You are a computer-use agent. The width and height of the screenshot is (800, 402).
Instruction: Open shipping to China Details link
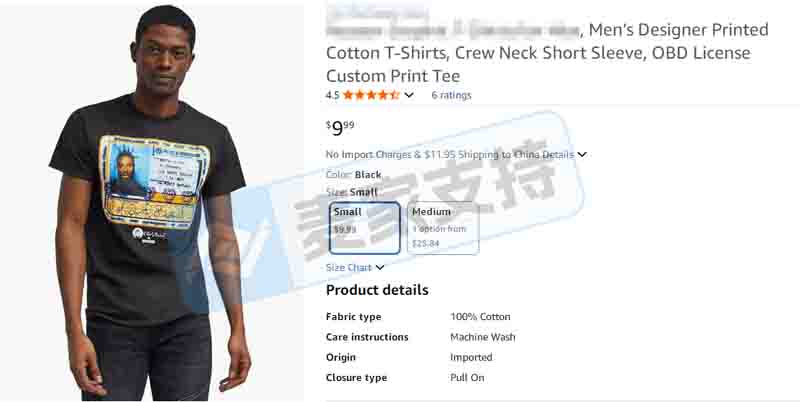pos(558,155)
